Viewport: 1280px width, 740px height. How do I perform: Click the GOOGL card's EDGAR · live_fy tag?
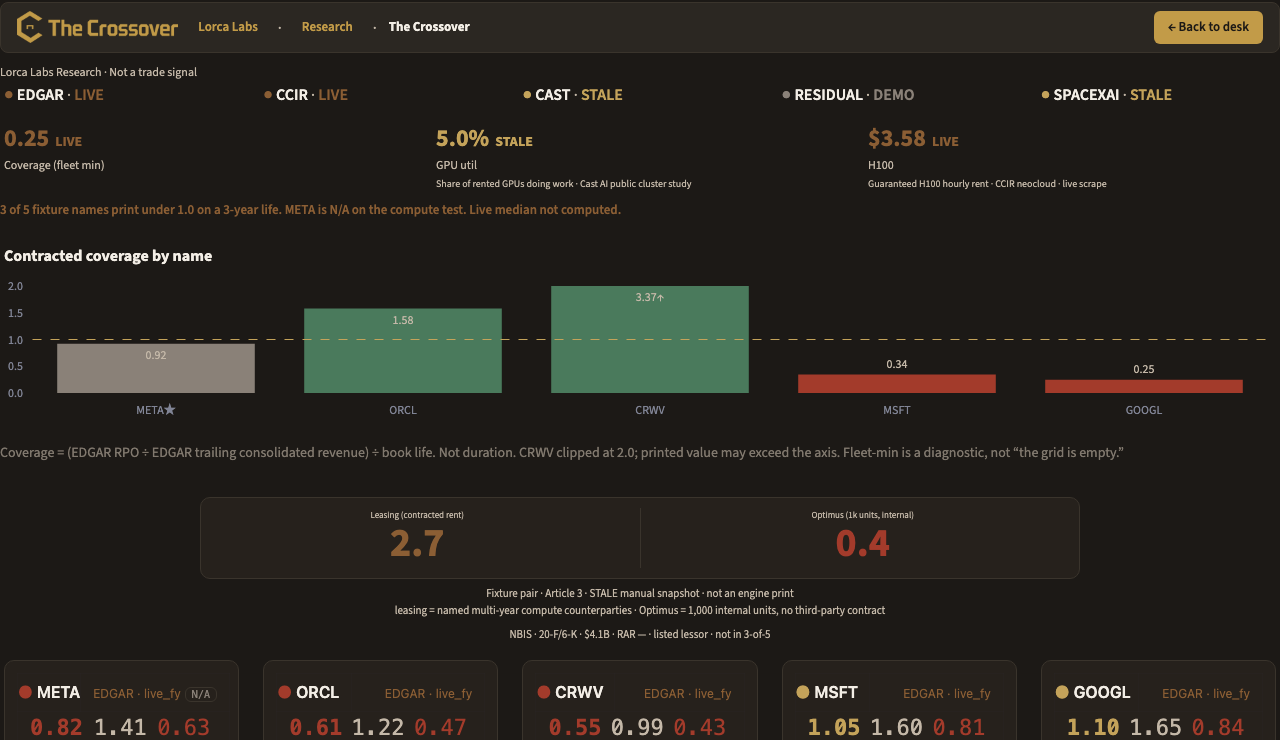tap(1206, 694)
